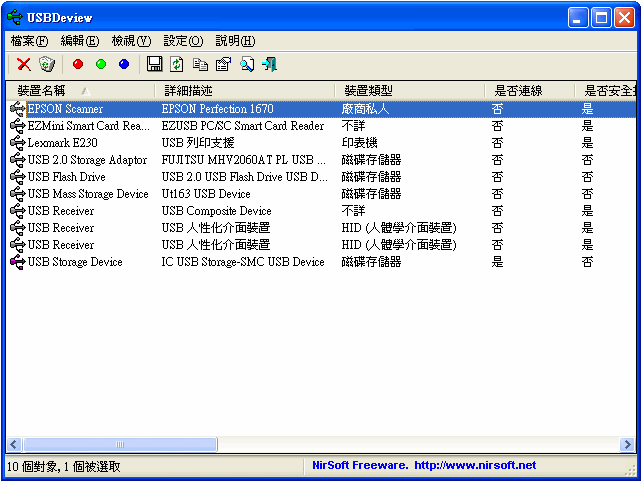
Task: Click the exit door toolbar icon
Action: click(x=269, y=64)
